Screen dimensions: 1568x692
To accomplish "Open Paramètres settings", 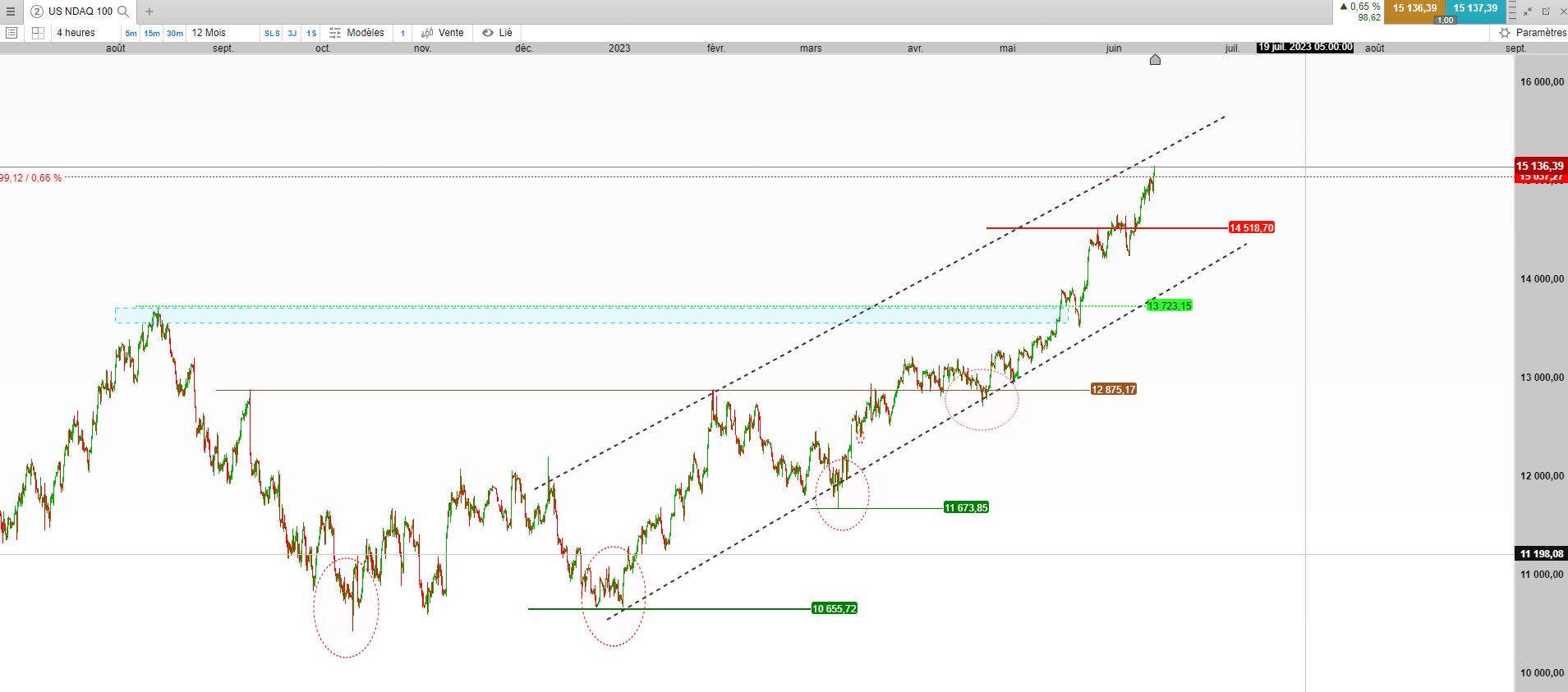I will coord(1533,33).
